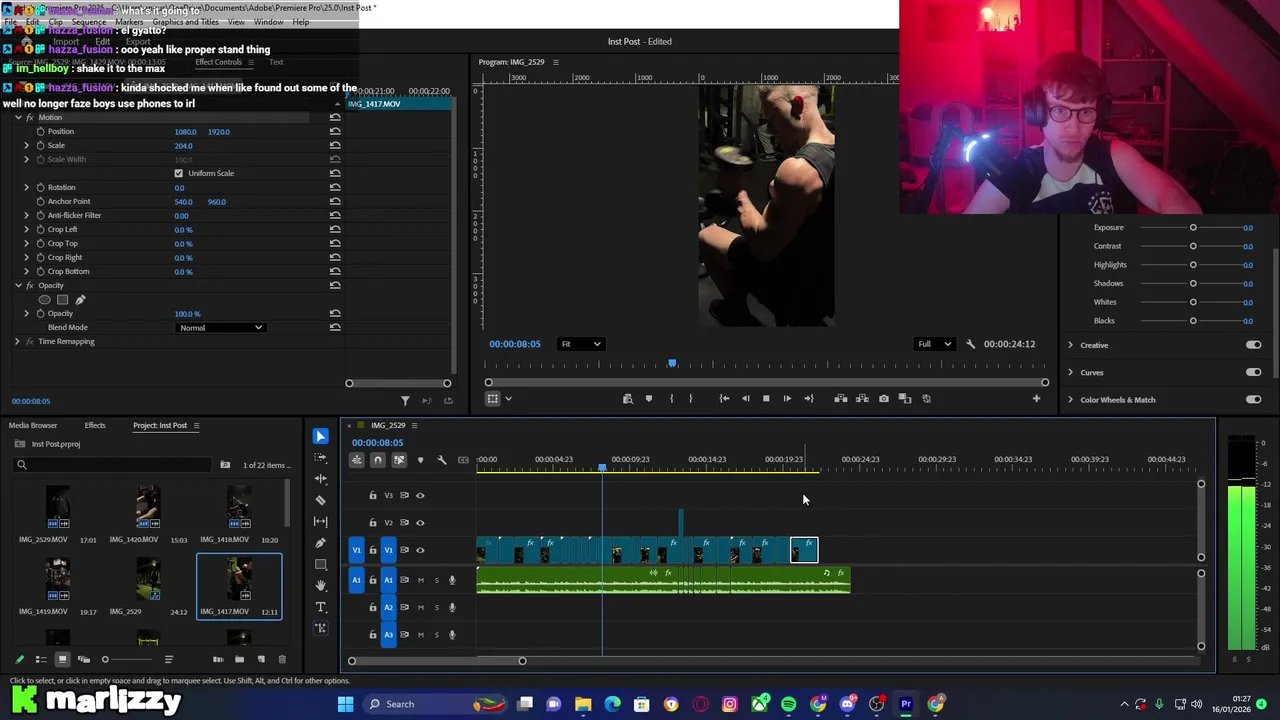Click Mark In in Program monitor
The height and width of the screenshot is (720, 1280).
pos(671,399)
